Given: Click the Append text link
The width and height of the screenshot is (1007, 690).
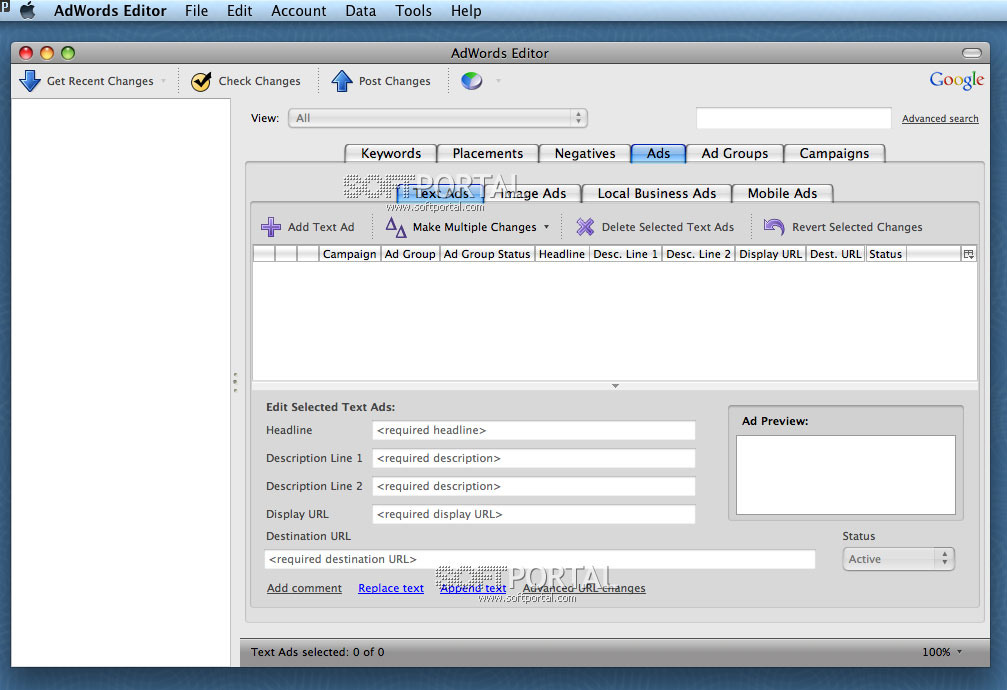Looking at the screenshot, I should click(x=473, y=588).
